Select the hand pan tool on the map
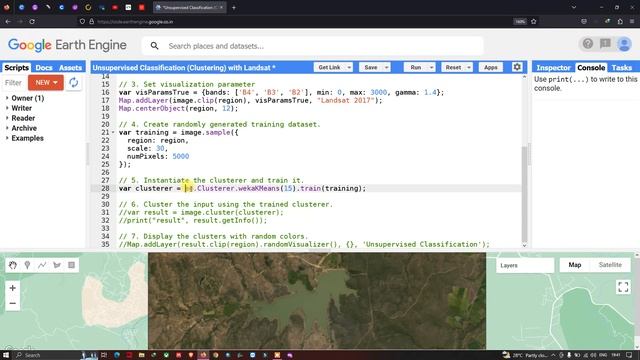Image resolution: width=640 pixels, height=360 pixels. [13, 265]
